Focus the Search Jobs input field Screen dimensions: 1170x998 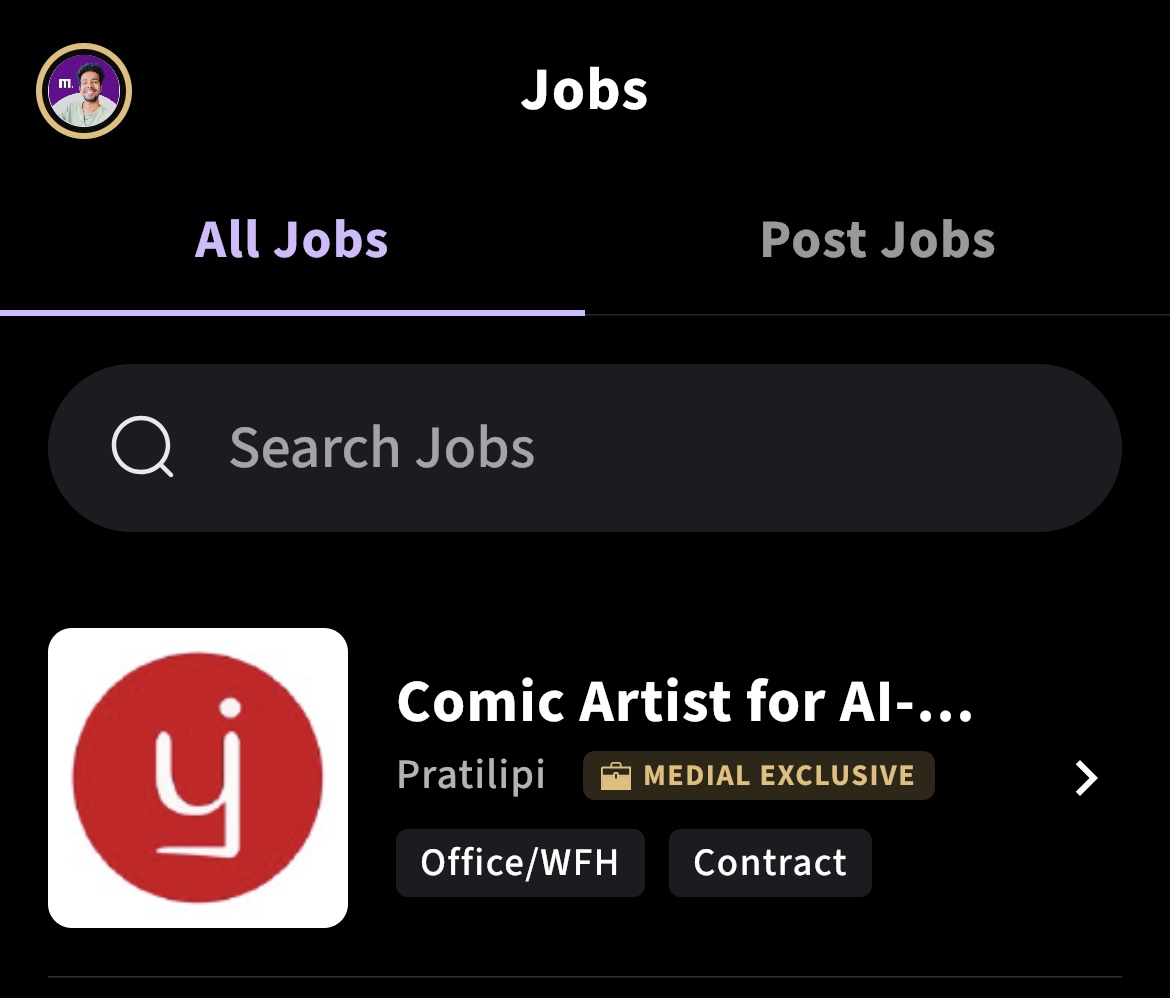600,447
